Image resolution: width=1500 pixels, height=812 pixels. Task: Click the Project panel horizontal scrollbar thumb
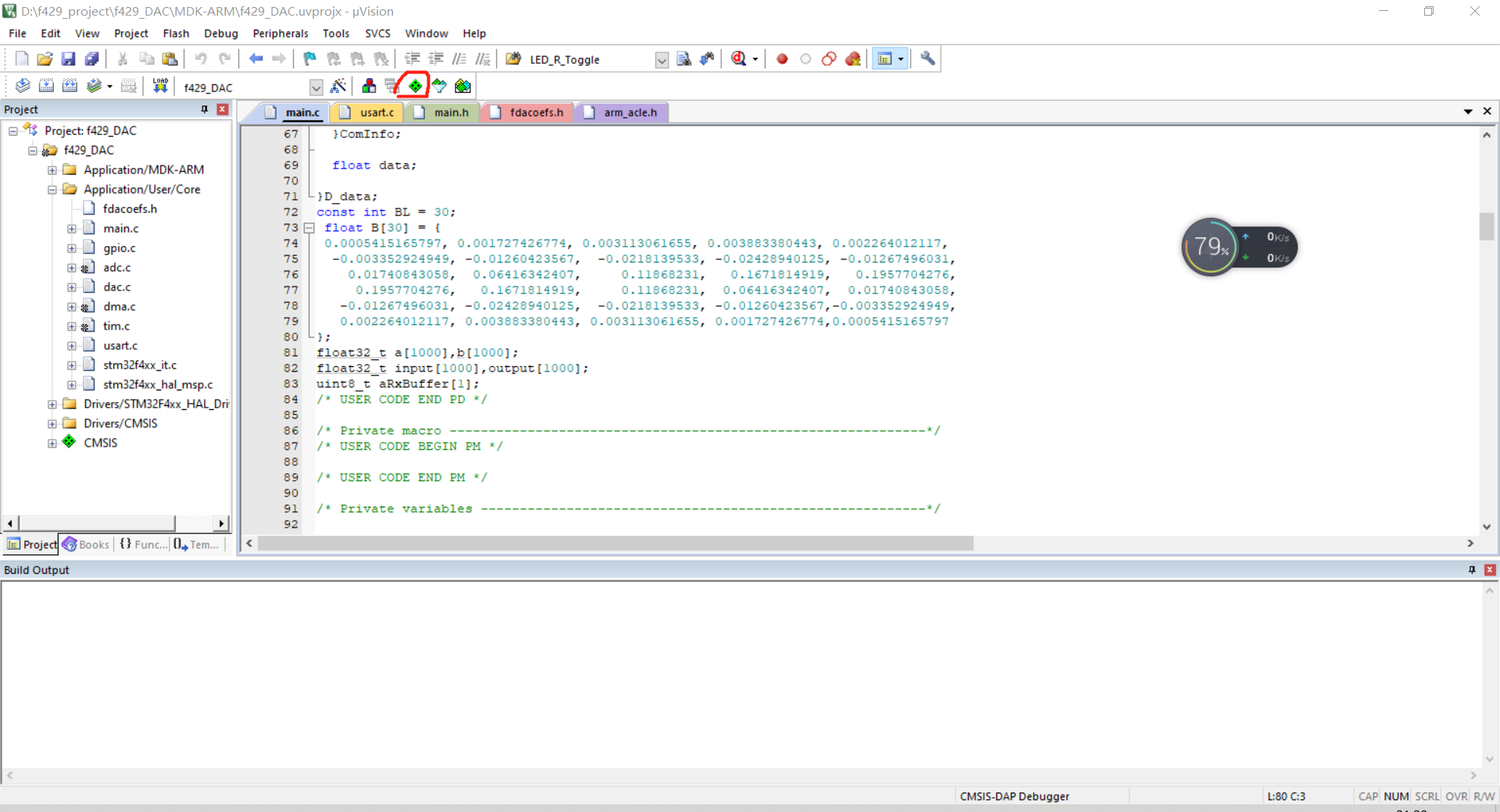[x=97, y=523]
